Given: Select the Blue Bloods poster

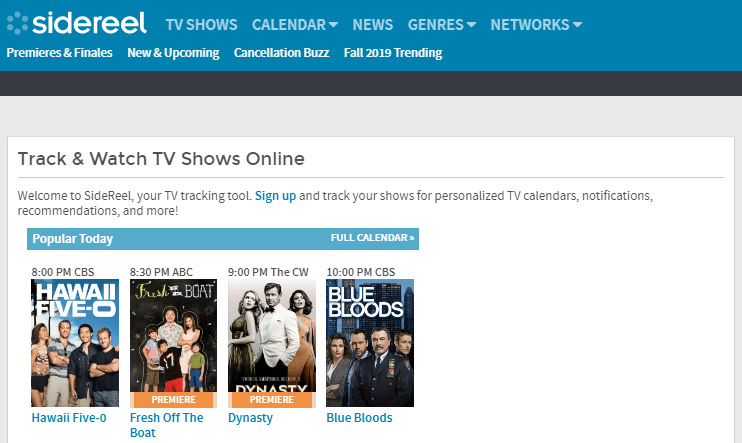Looking at the screenshot, I should [370, 343].
